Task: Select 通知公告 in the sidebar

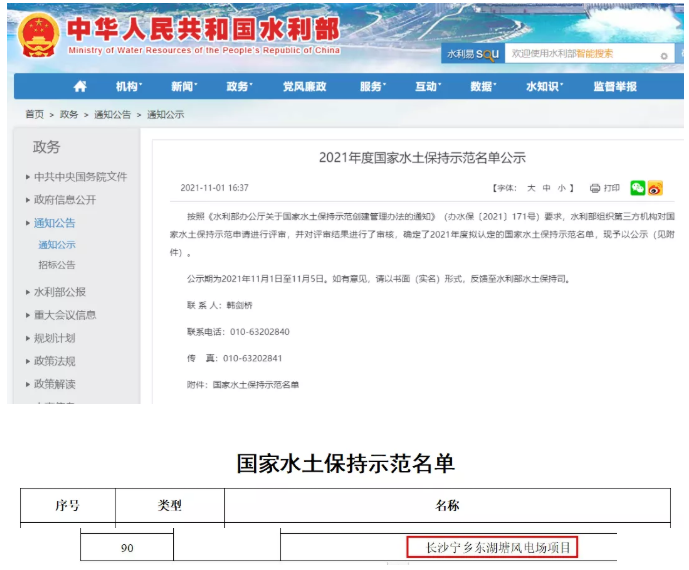Action: [54, 223]
